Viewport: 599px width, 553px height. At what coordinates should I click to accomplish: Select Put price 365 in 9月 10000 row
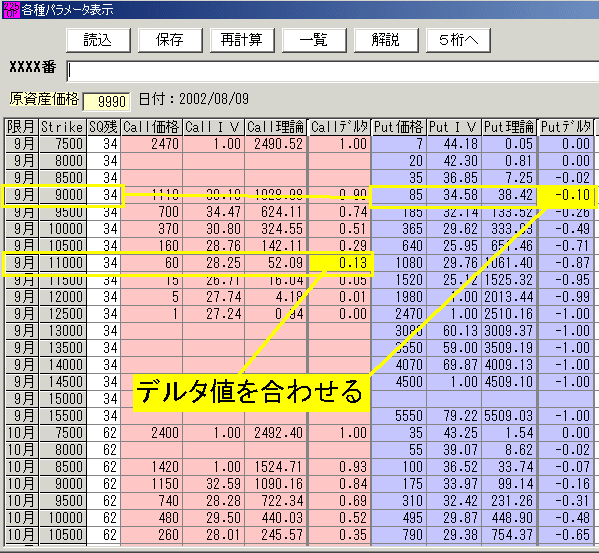[398, 229]
